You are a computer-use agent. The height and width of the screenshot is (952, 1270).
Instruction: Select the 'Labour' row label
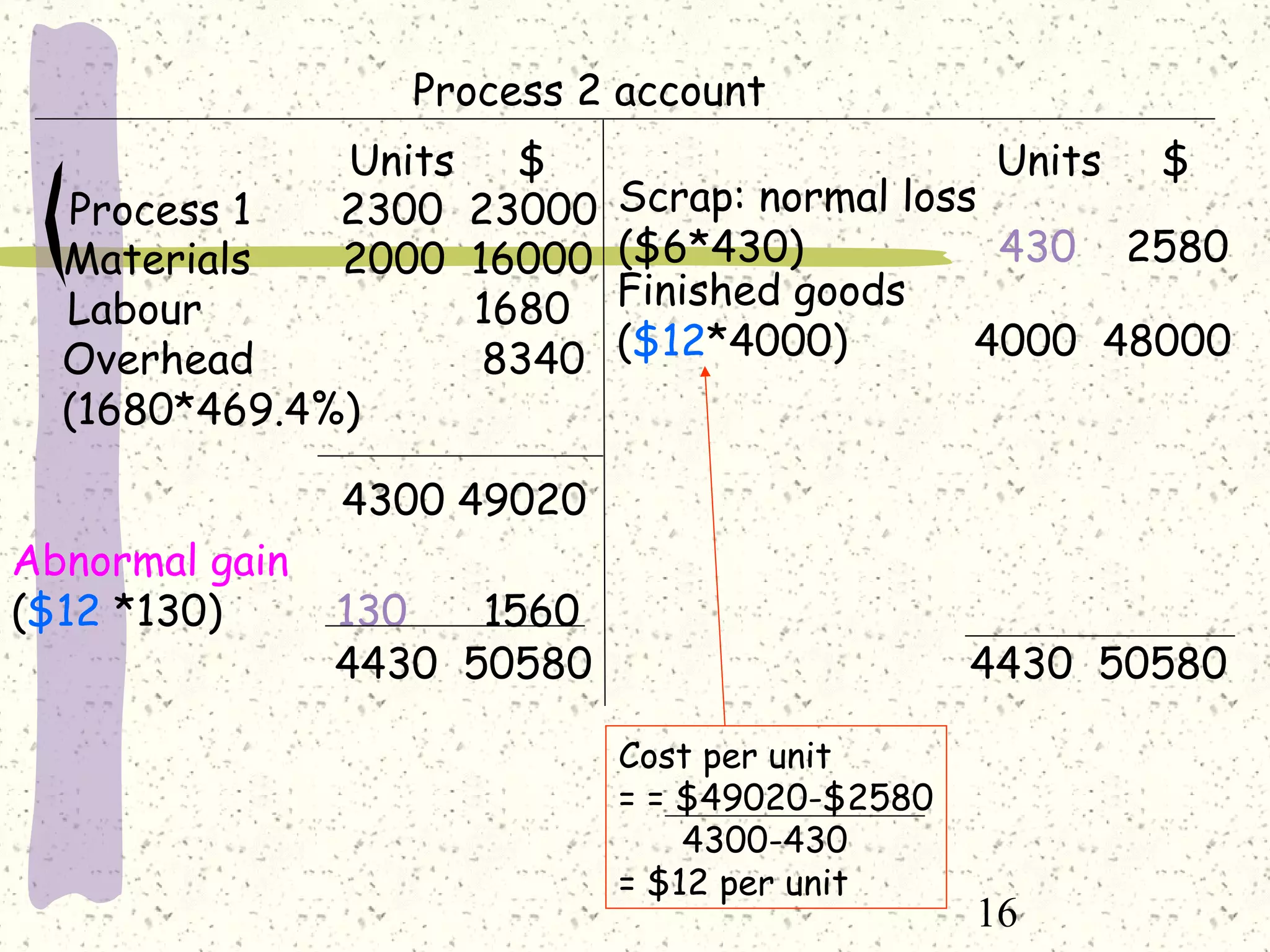tap(135, 309)
